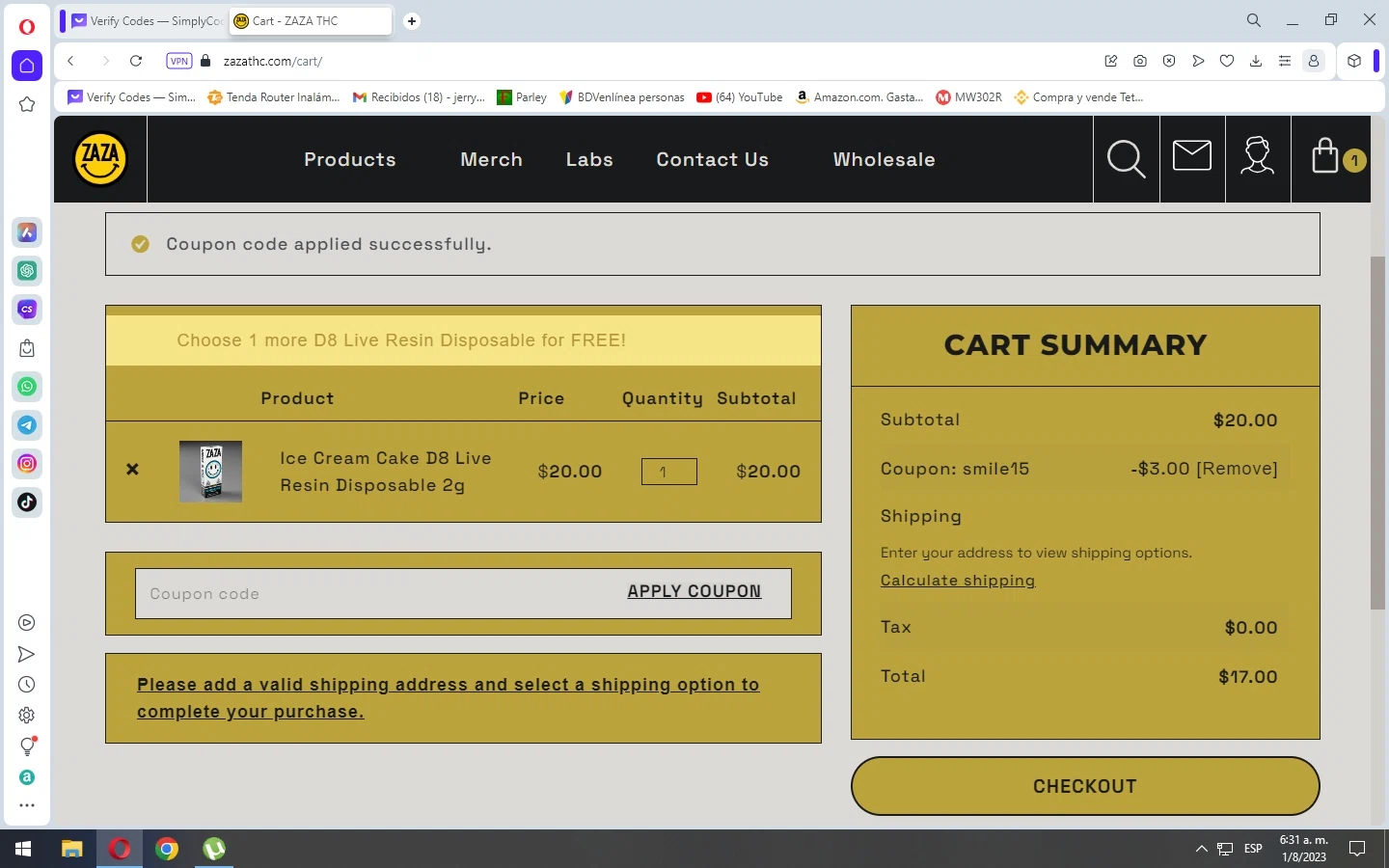Open the Windows notification center

point(1357,849)
